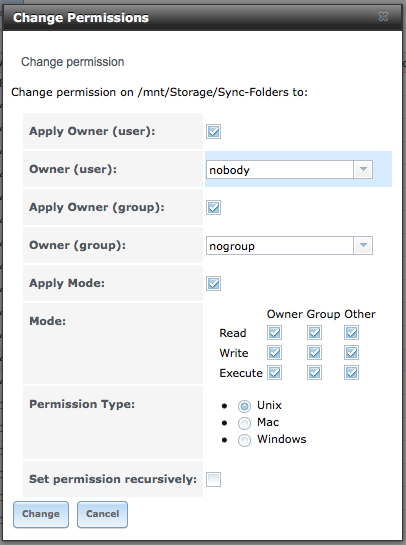Disable Other Write permission
The image size is (406, 545).
(x=351, y=353)
